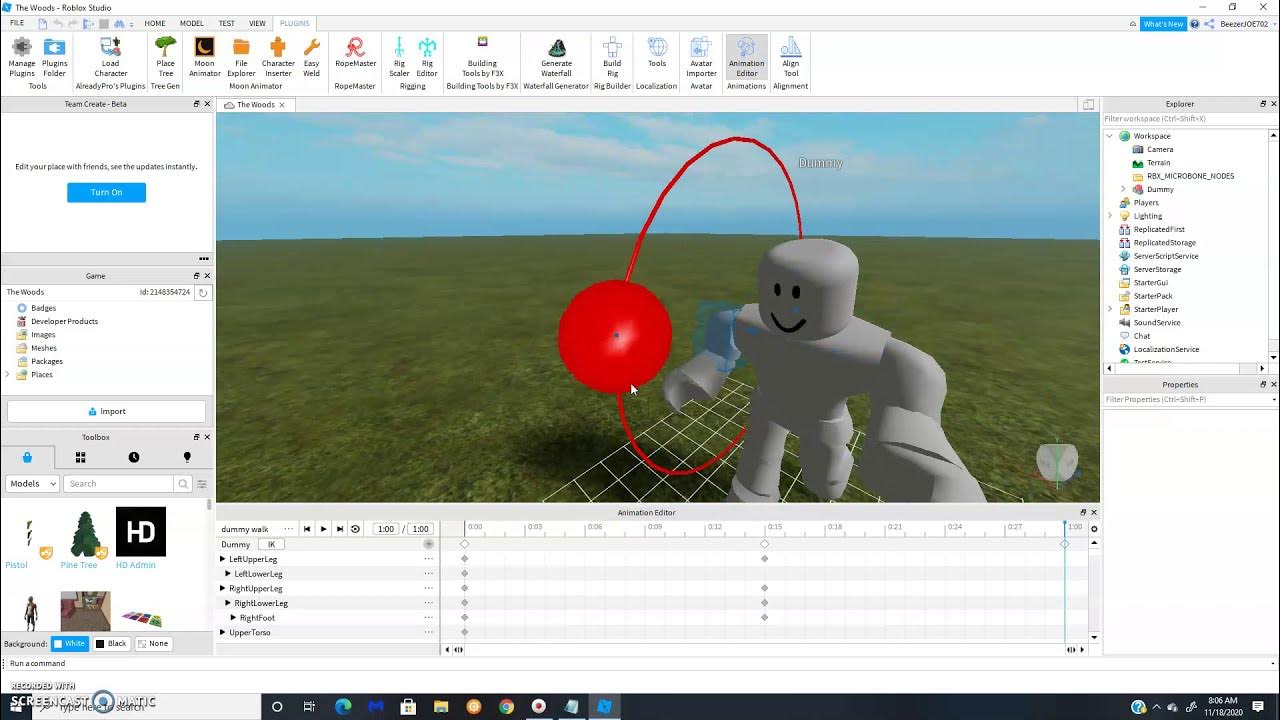
Task: Open Building Tools by F3X
Action: pos(482,57)
